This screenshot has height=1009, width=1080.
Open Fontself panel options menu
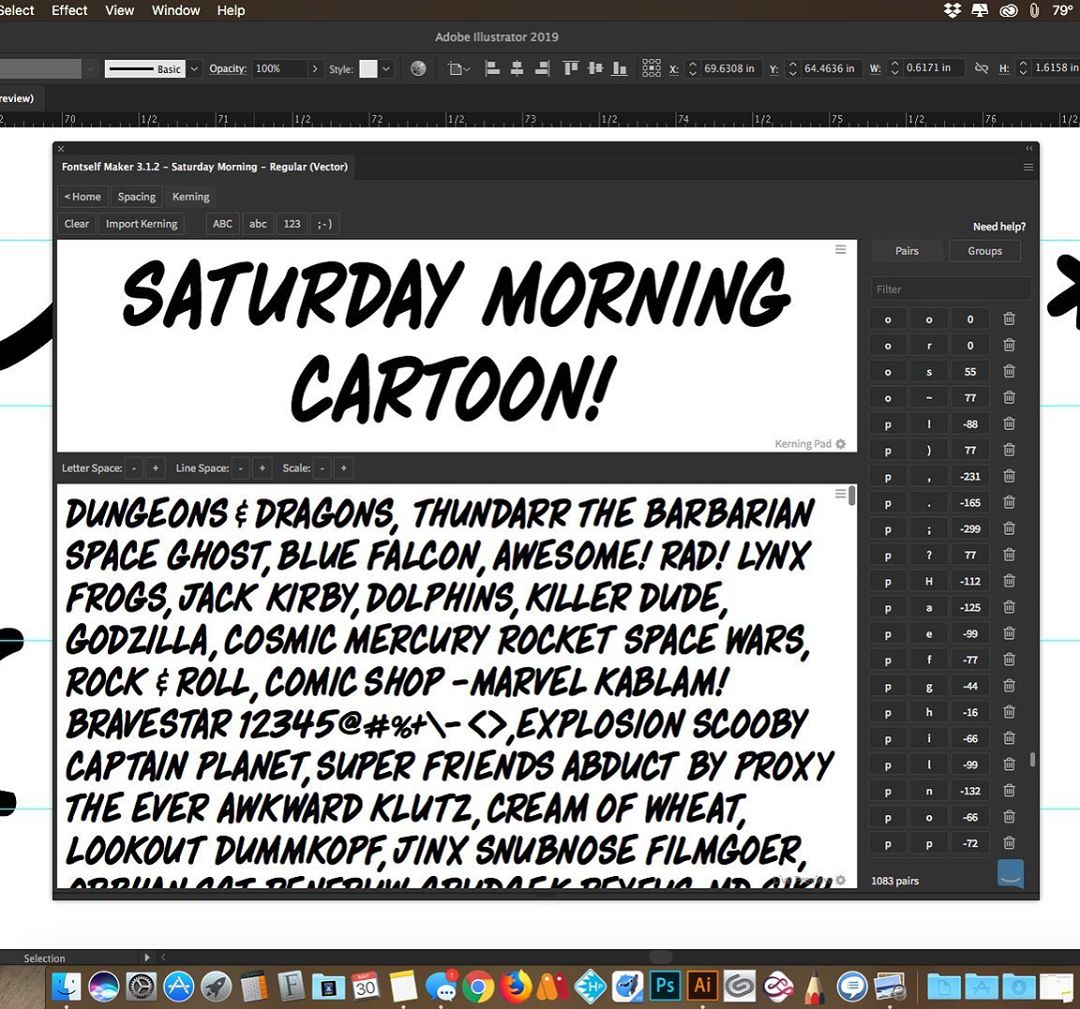pyautogui.click(x=1028, y=167)
